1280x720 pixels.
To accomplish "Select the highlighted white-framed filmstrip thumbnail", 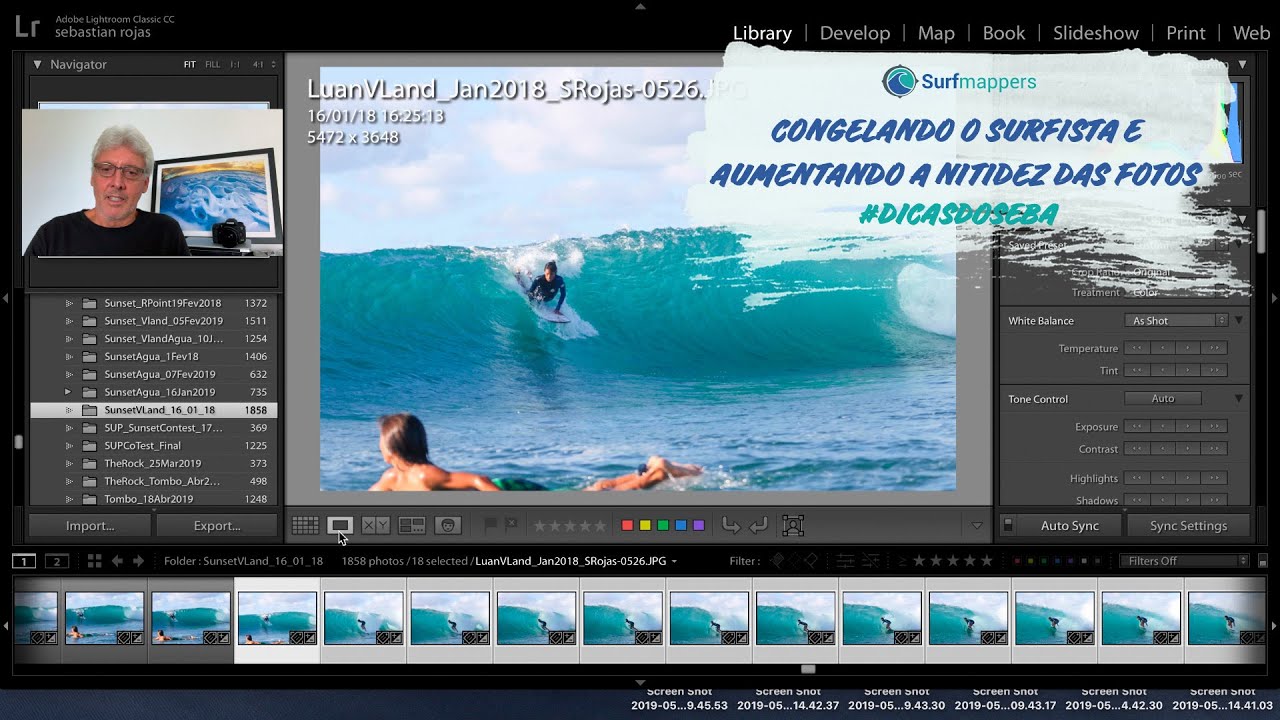I will pos(277,620).
